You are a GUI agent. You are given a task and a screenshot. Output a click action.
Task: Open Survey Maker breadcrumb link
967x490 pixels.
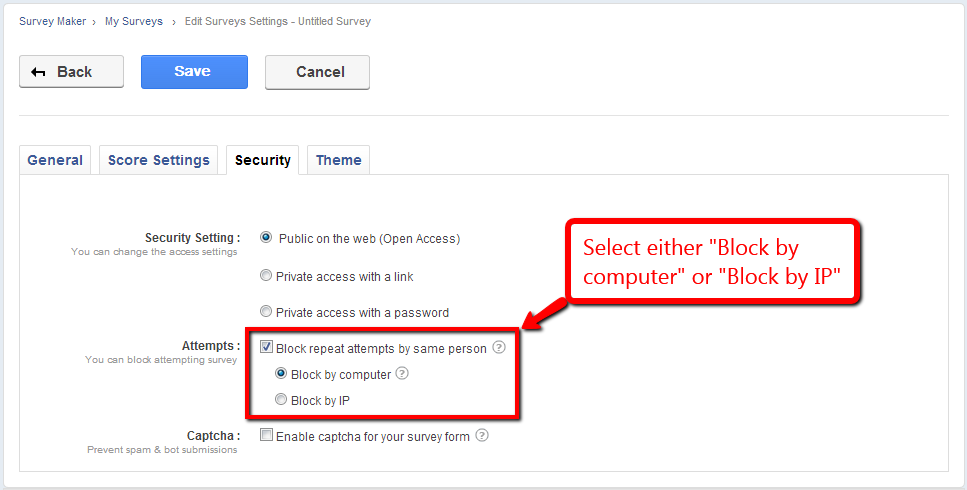52,21
